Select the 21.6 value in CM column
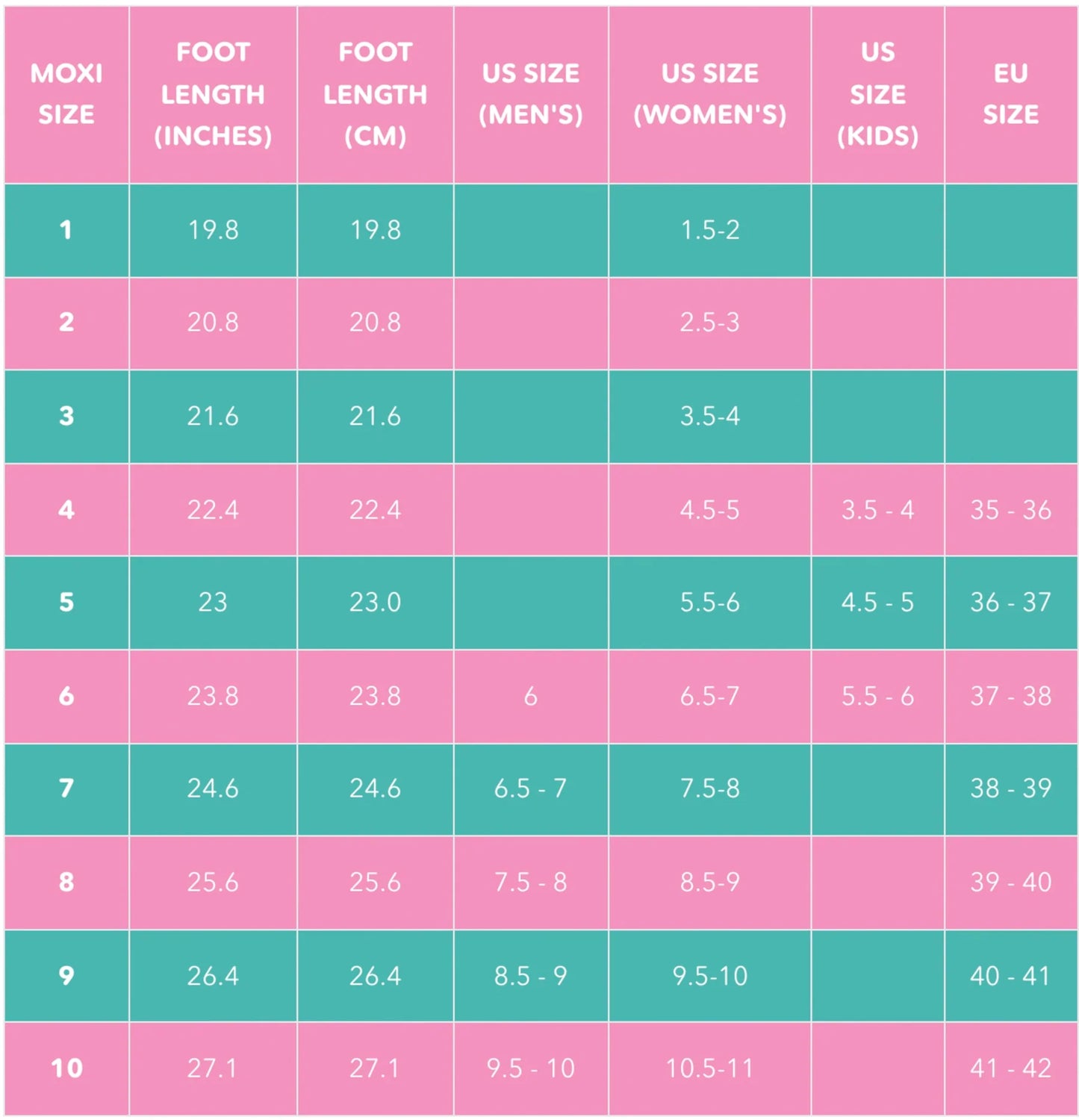Screen dimensions: 1079x1120 (375, 416)
